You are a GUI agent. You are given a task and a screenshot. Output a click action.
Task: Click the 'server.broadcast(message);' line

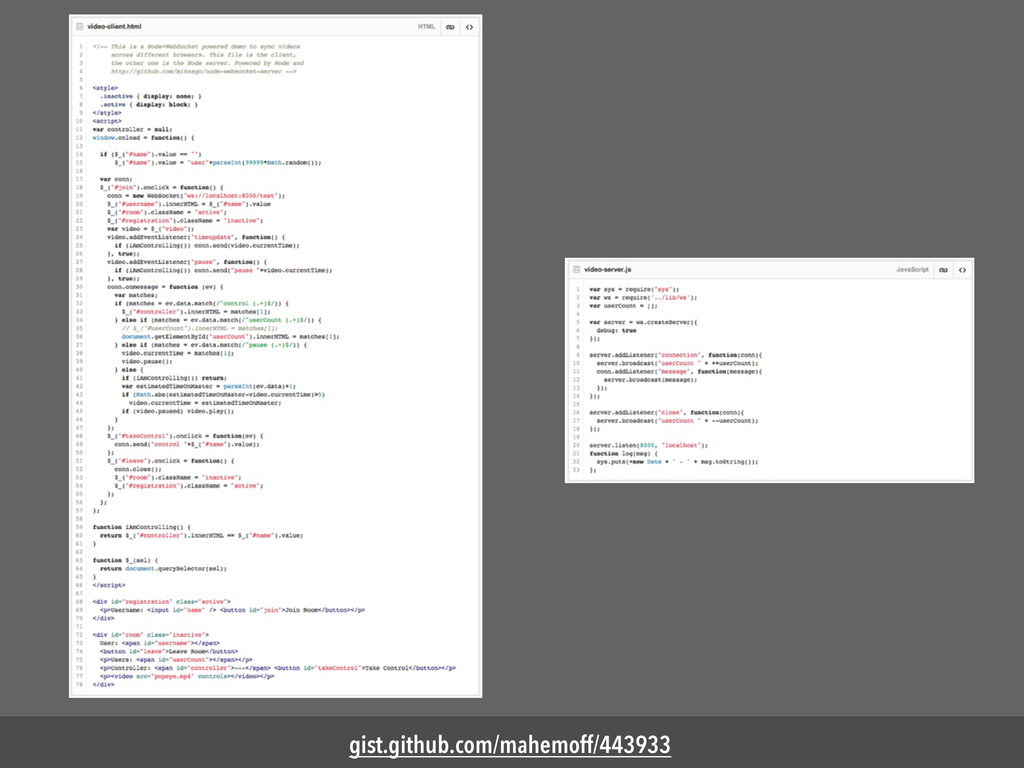click(650, 379)
